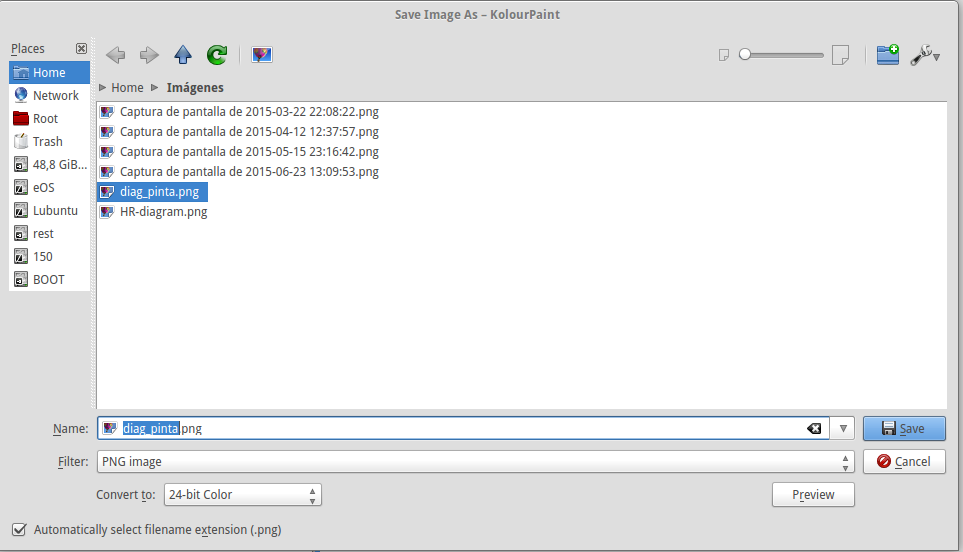Click the Back navigation arrow
Image resolution: width=963 pixels, height=552 pixels.
coord(115,55)
